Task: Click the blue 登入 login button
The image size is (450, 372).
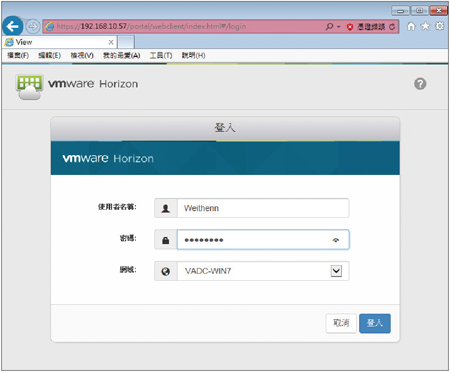Action: 375,323
